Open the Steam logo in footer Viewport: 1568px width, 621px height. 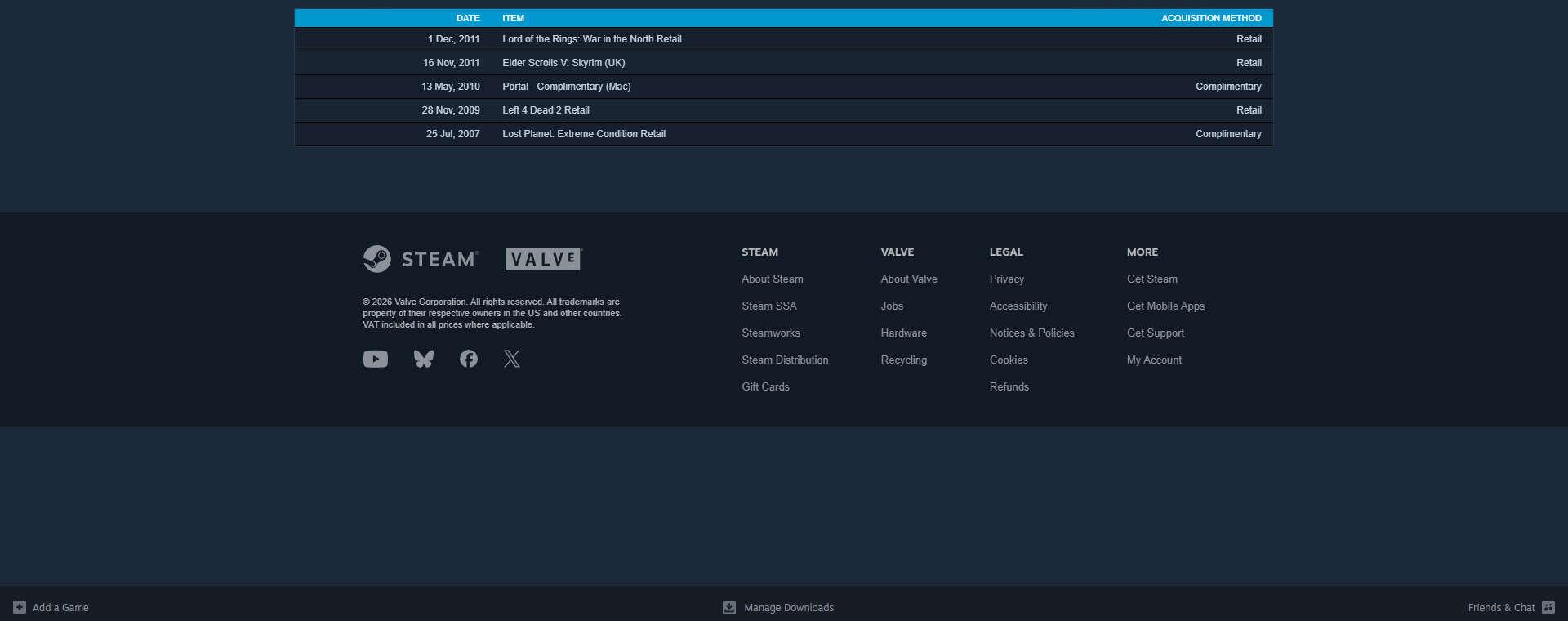421,259
